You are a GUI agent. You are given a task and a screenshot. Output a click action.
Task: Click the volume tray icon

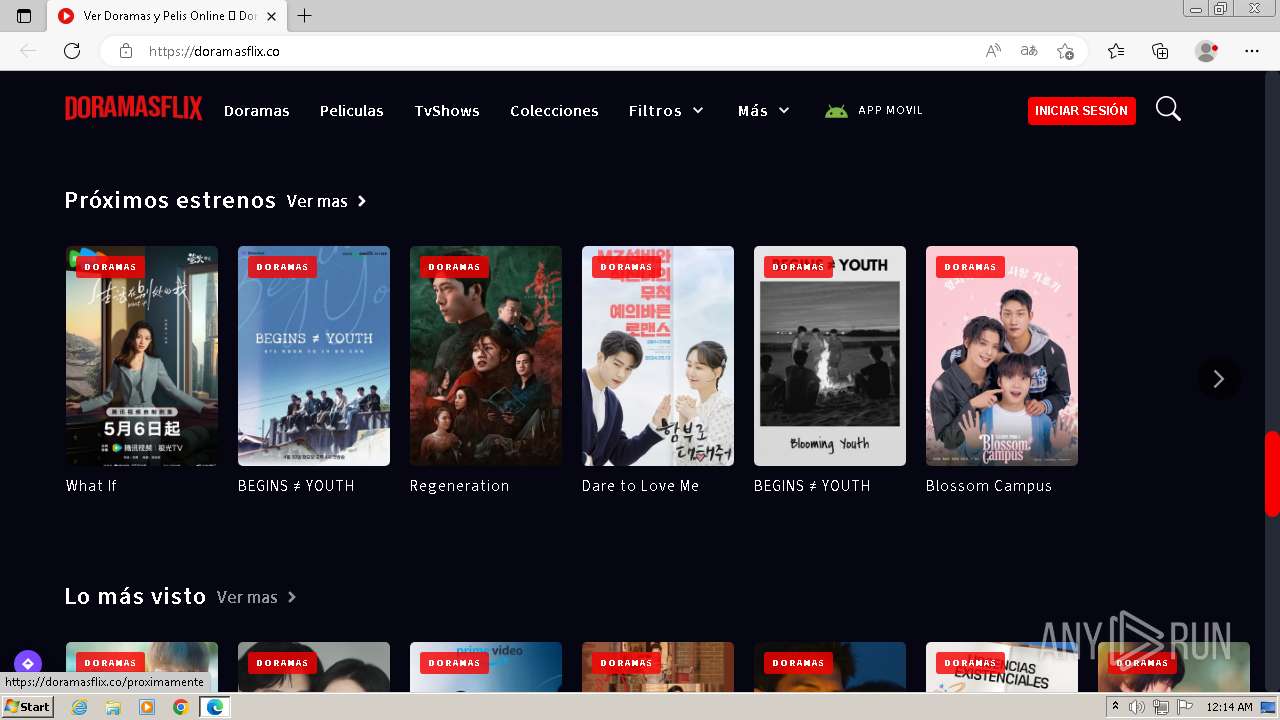tap(1136, 707)
